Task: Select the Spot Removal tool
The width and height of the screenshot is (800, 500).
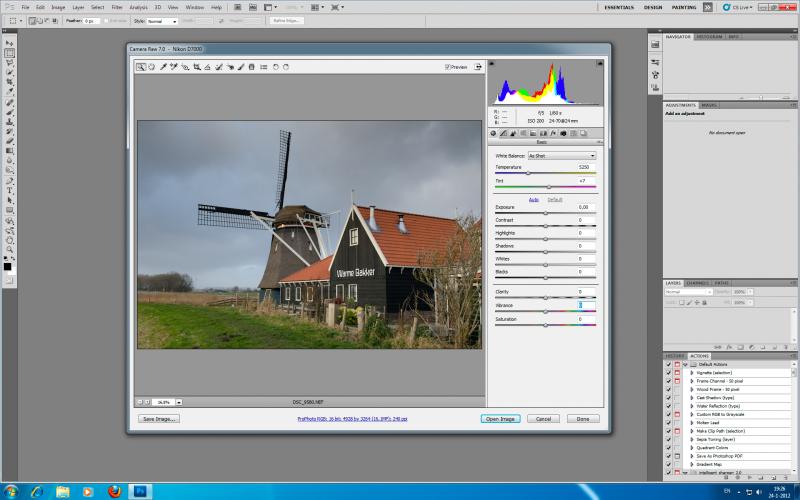Action: point(218,67)
